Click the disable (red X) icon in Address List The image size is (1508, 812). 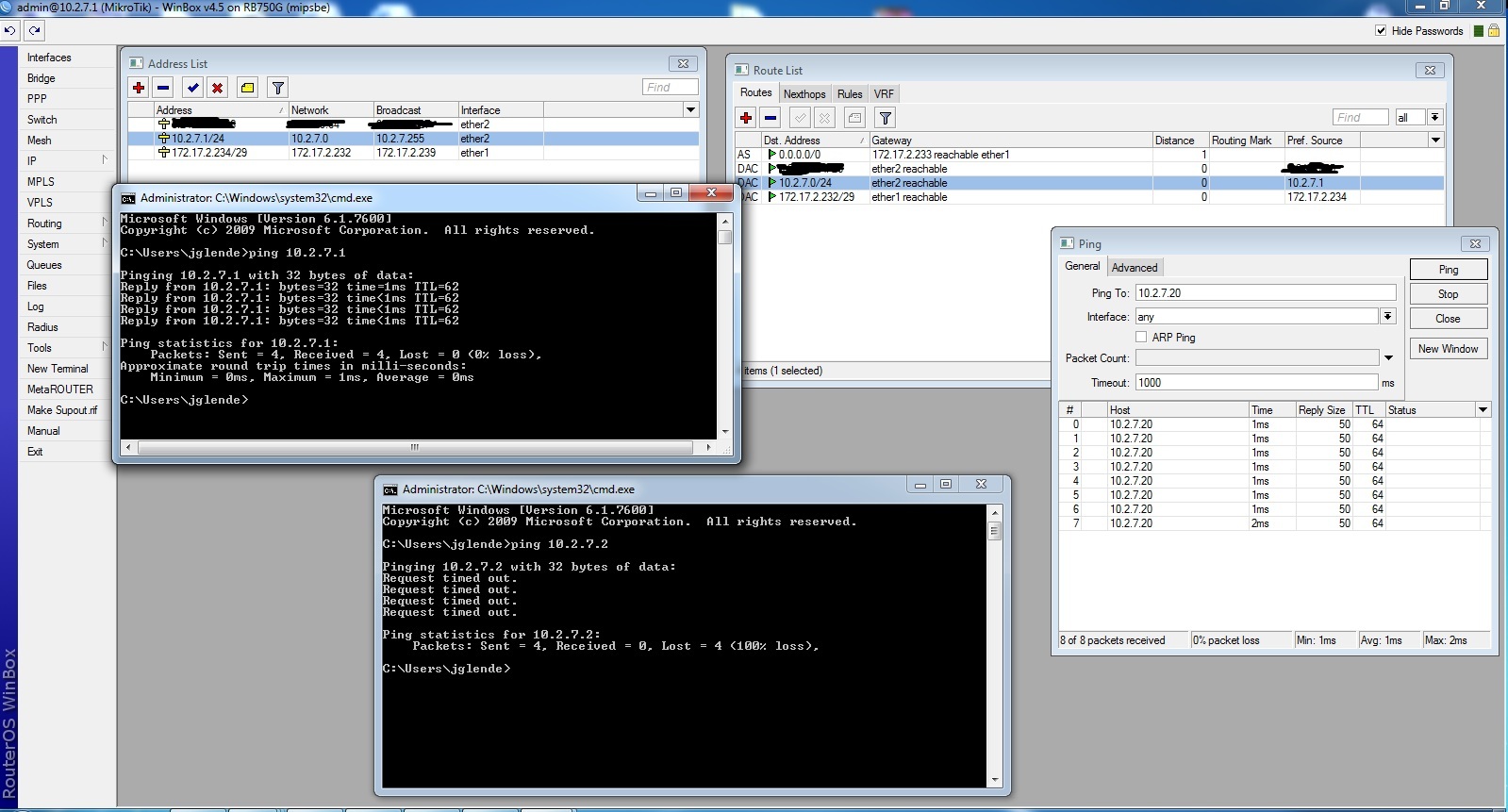[218, 88]
